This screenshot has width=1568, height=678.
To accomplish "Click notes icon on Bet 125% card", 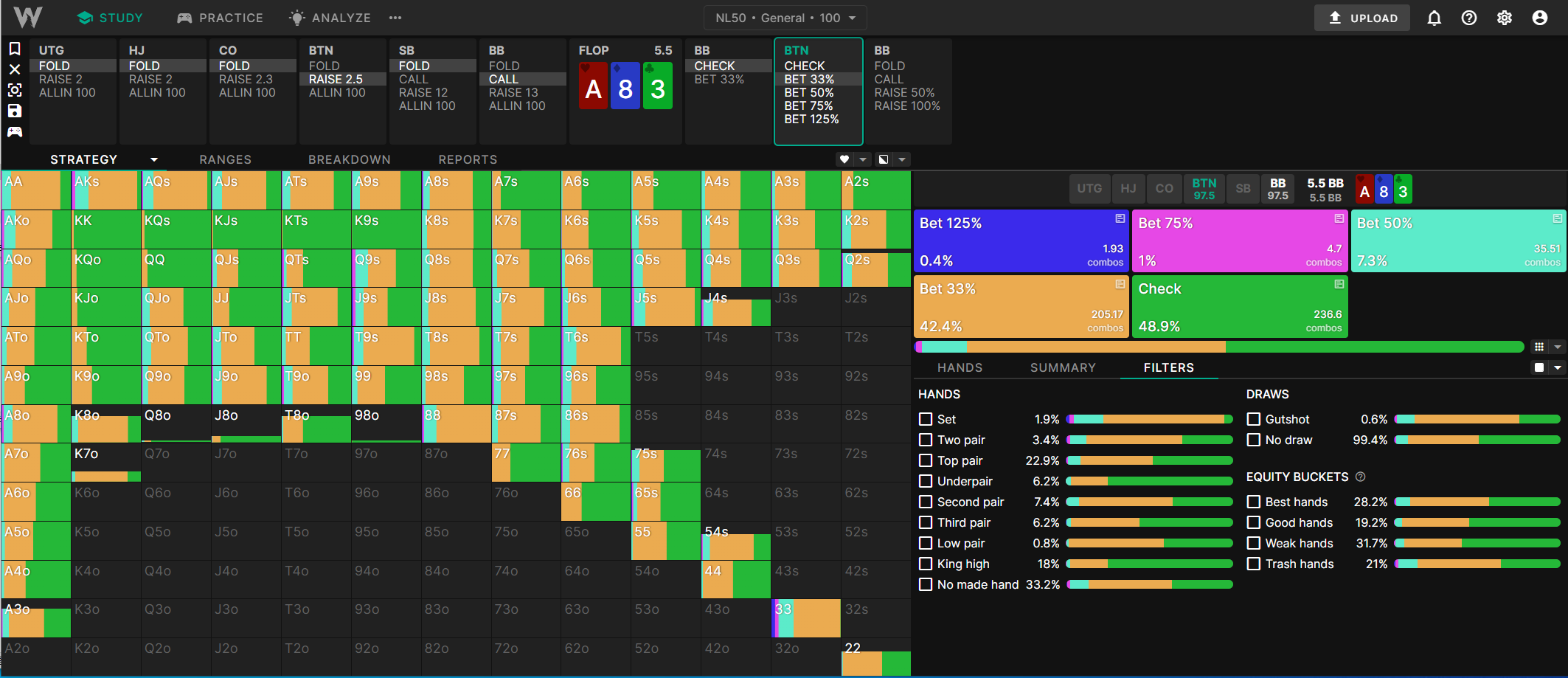I will tap(1120, 218).
